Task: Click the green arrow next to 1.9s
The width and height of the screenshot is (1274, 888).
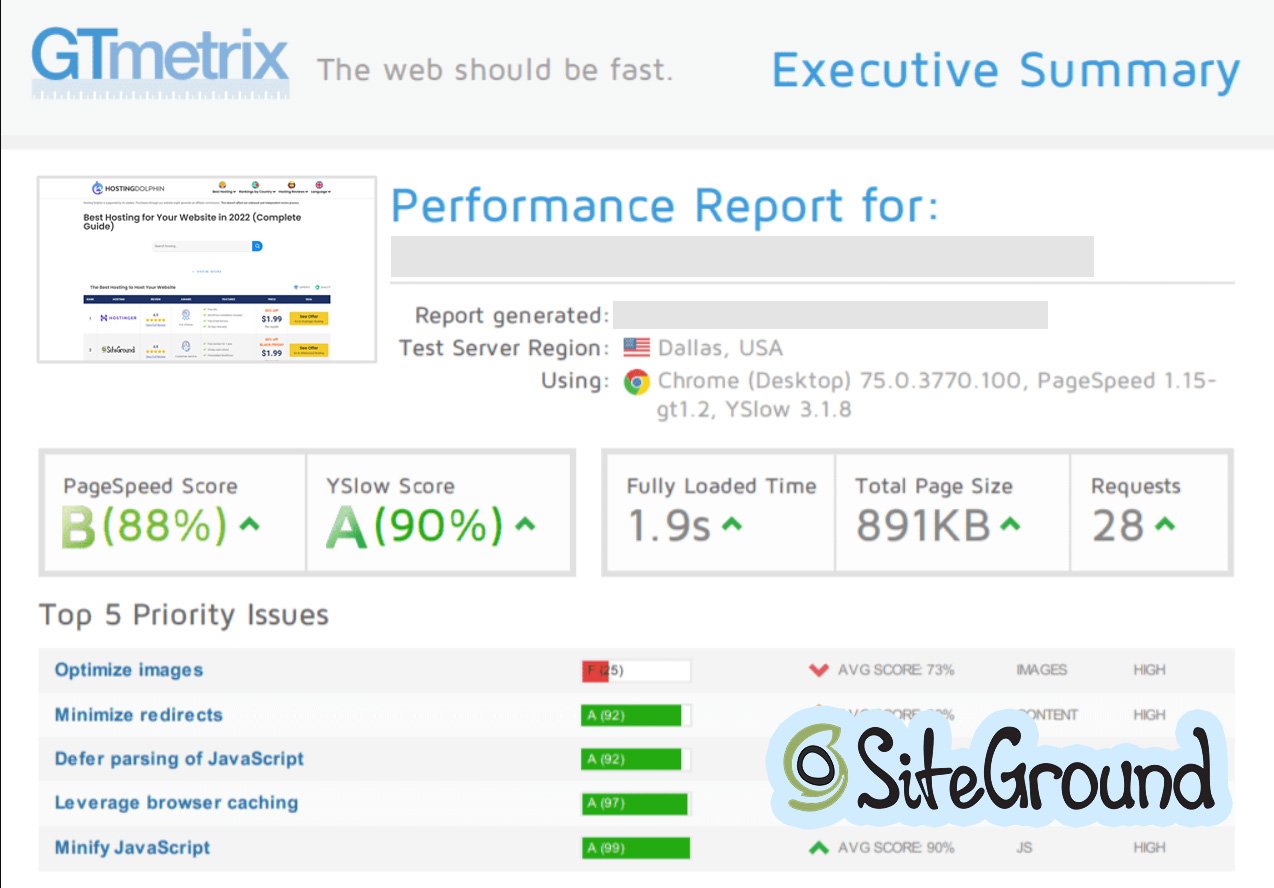Action: (x=732, y=523)
